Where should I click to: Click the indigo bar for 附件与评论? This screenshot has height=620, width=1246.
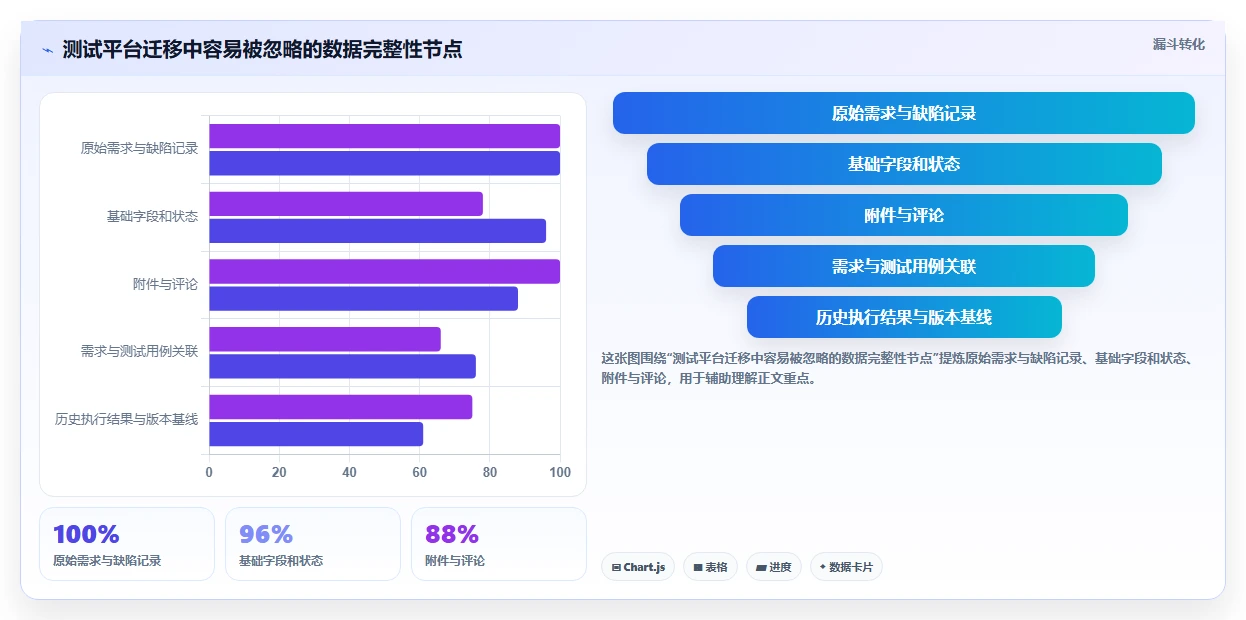[363, 298]
